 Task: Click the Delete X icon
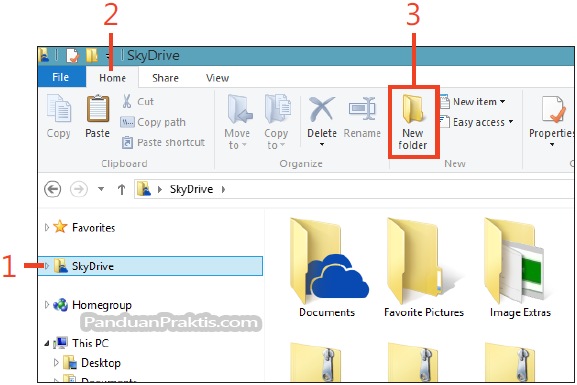coord(322,109)
